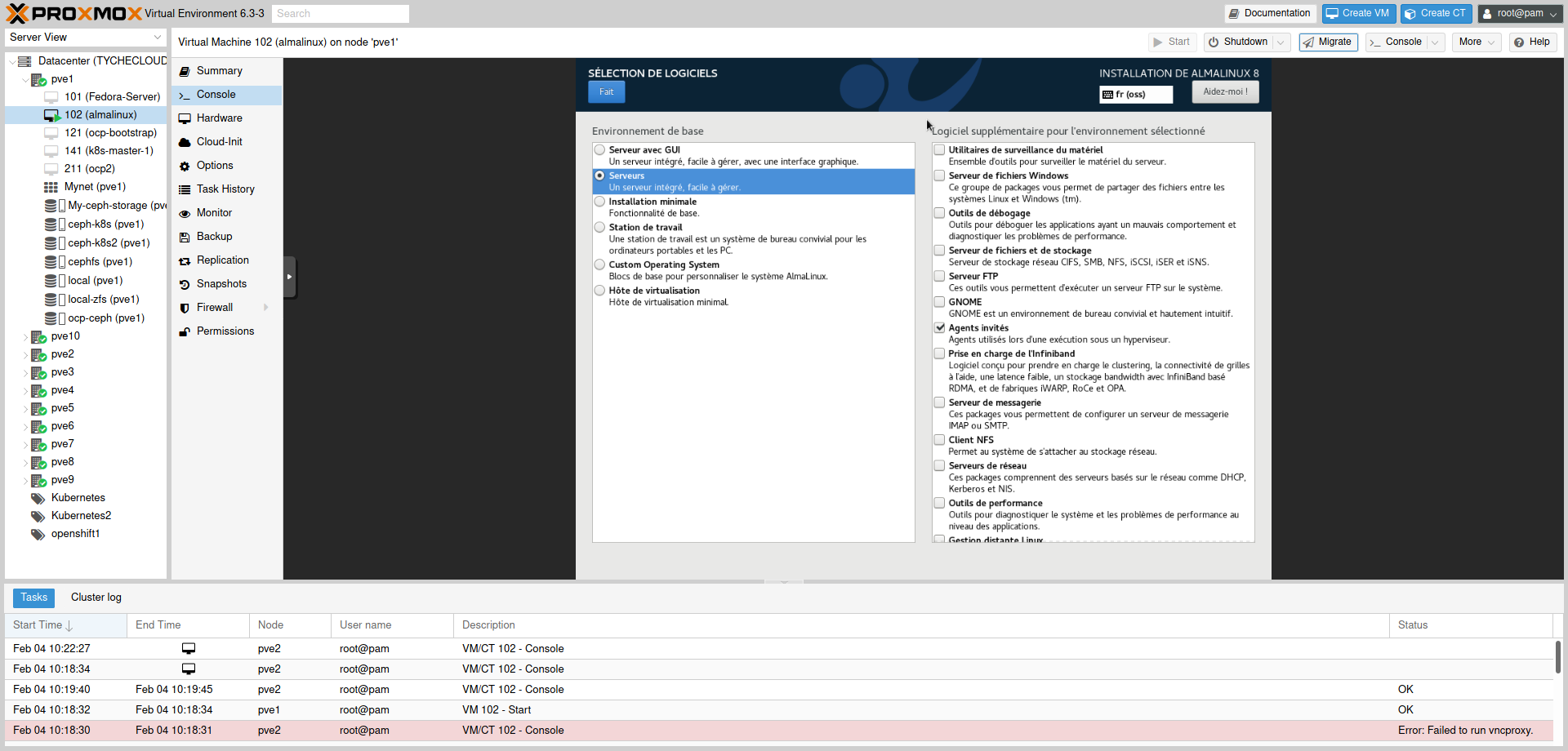This screenshot has width=1568, height=751.
Task: Click the Permissions unlock icon
Action: [185, 331]
